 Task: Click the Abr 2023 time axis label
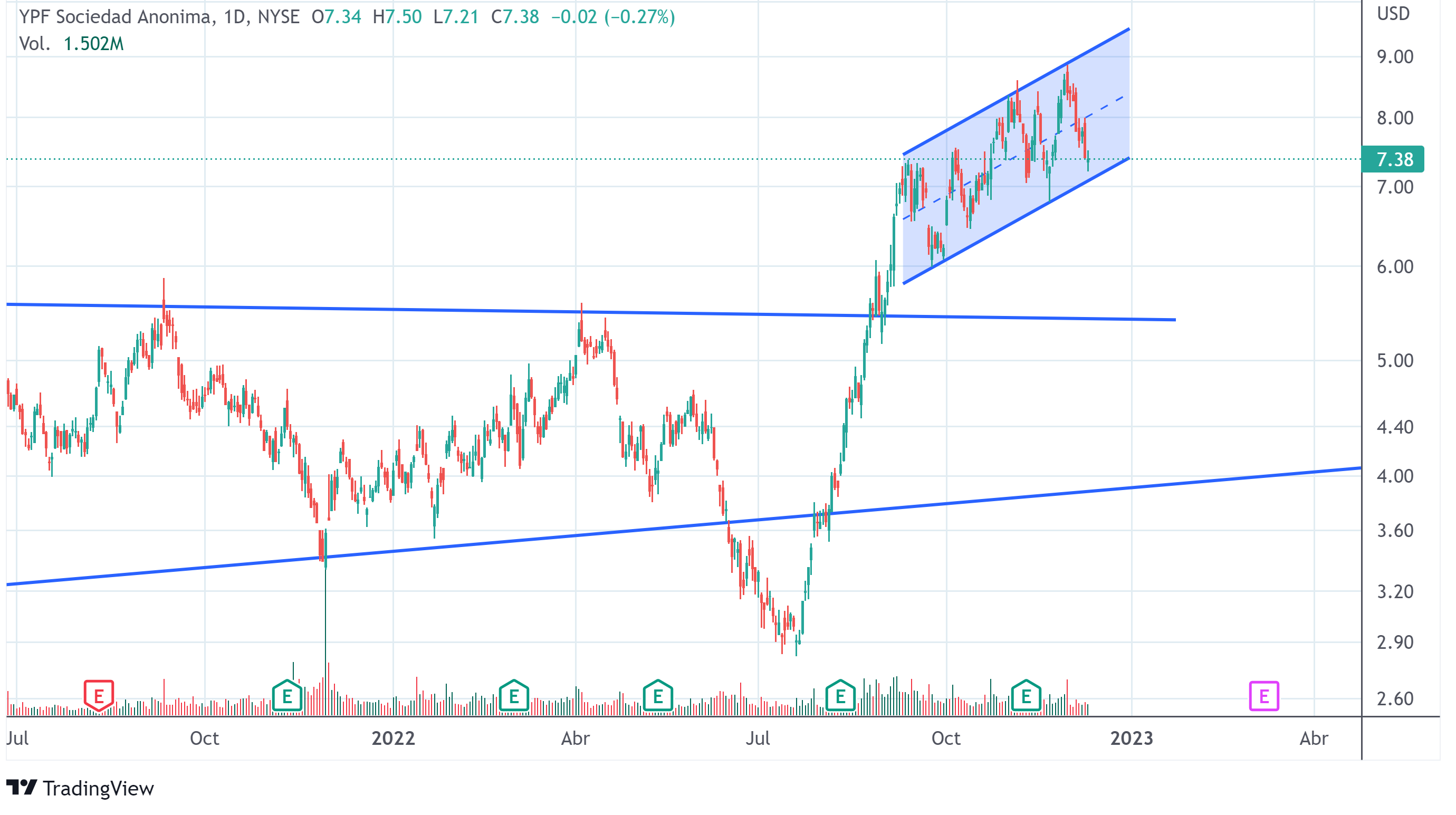pos(1314,738)
